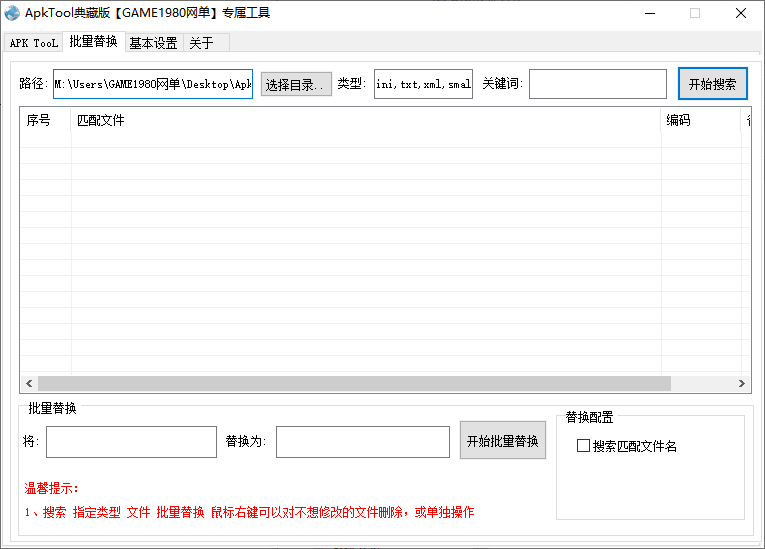Enable the 搜索匹配文件名 checkbox
765x549 pixels.
click(x=584, y=446)
